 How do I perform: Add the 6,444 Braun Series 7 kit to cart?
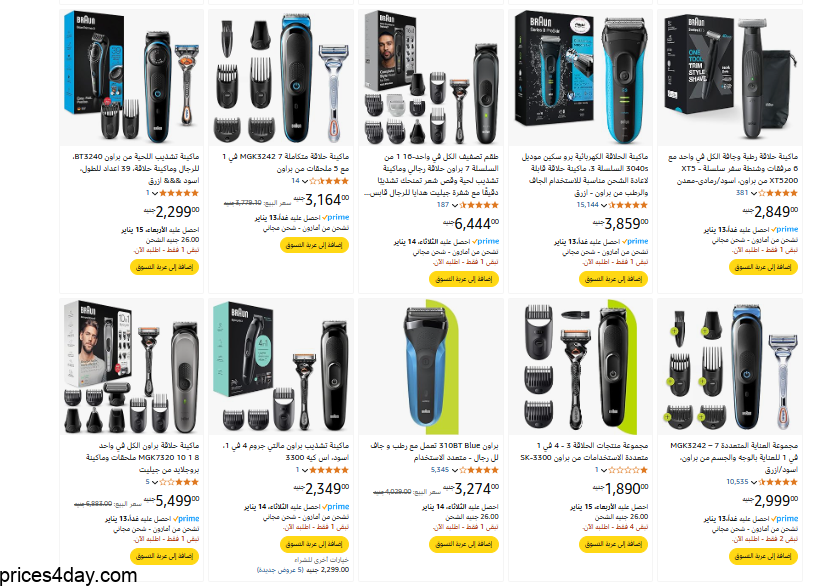tap(464, 279)
